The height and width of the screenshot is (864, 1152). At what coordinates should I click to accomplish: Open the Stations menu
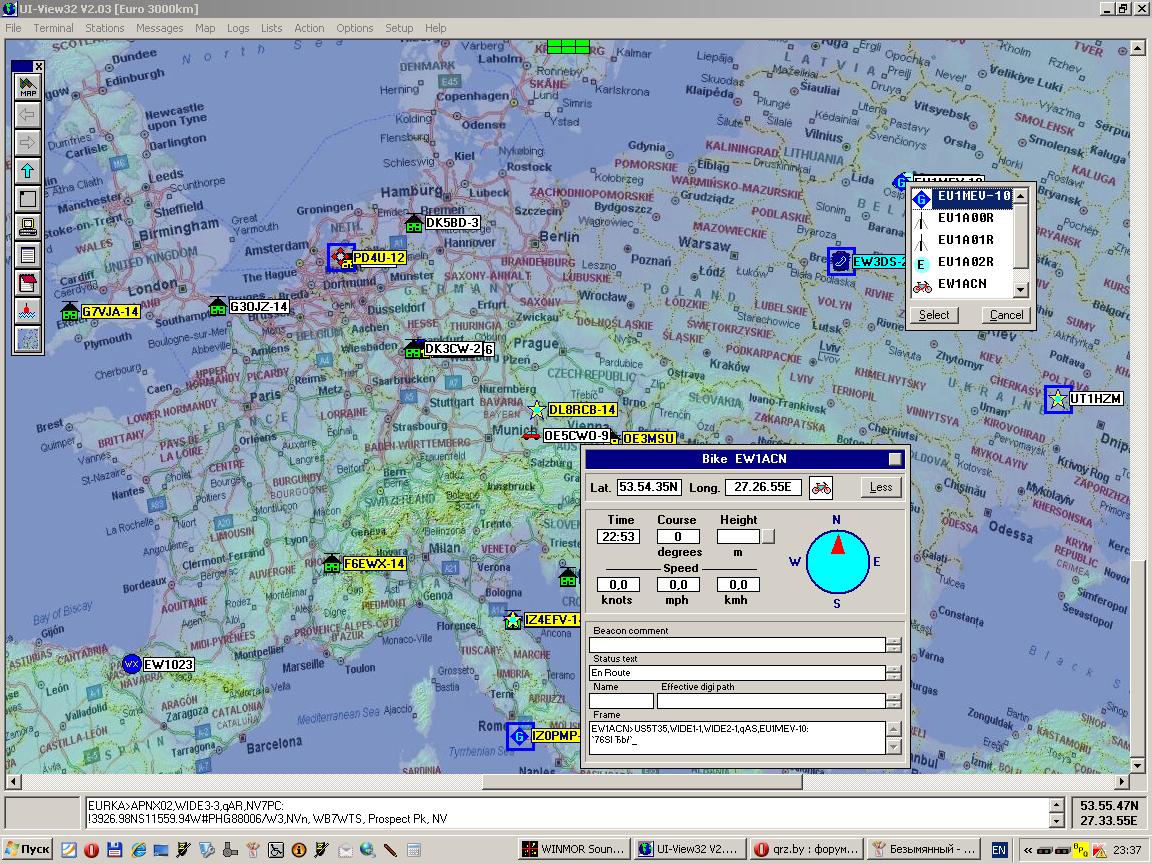point(104,28)
